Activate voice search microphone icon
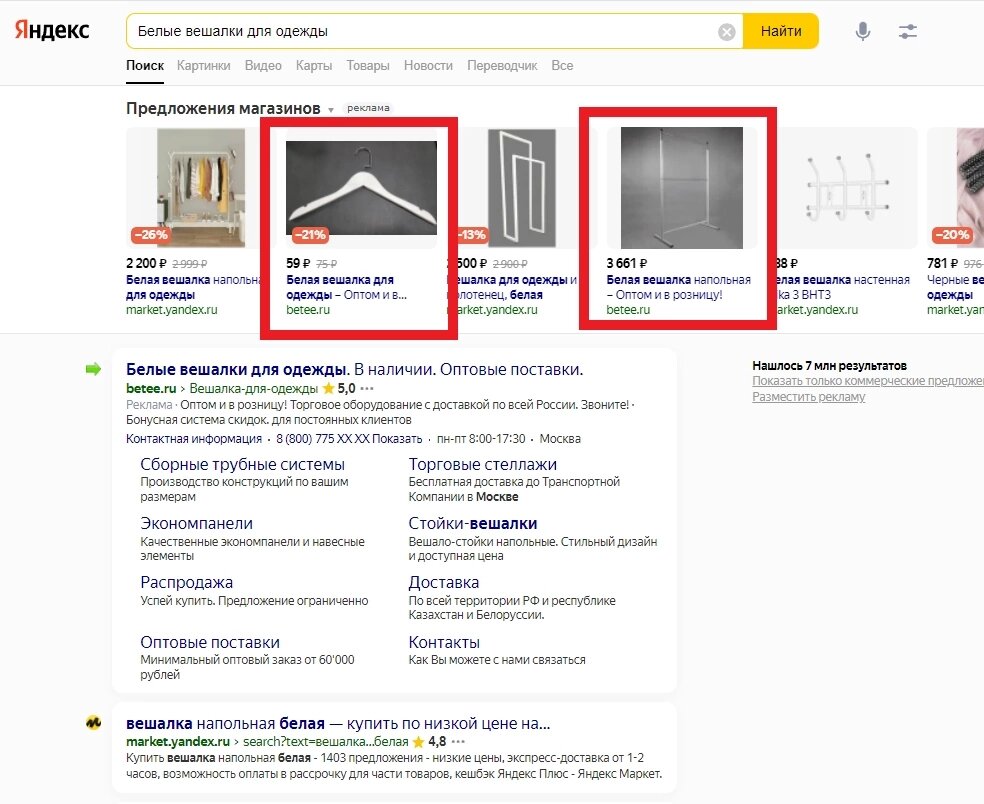The height and width of the screenshot is (804, 984). [863, 31]
